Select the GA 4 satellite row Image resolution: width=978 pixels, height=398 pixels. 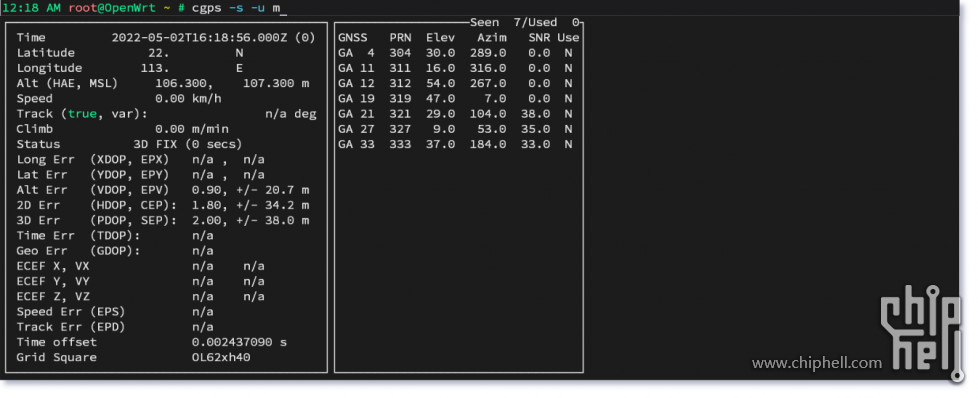455,53
